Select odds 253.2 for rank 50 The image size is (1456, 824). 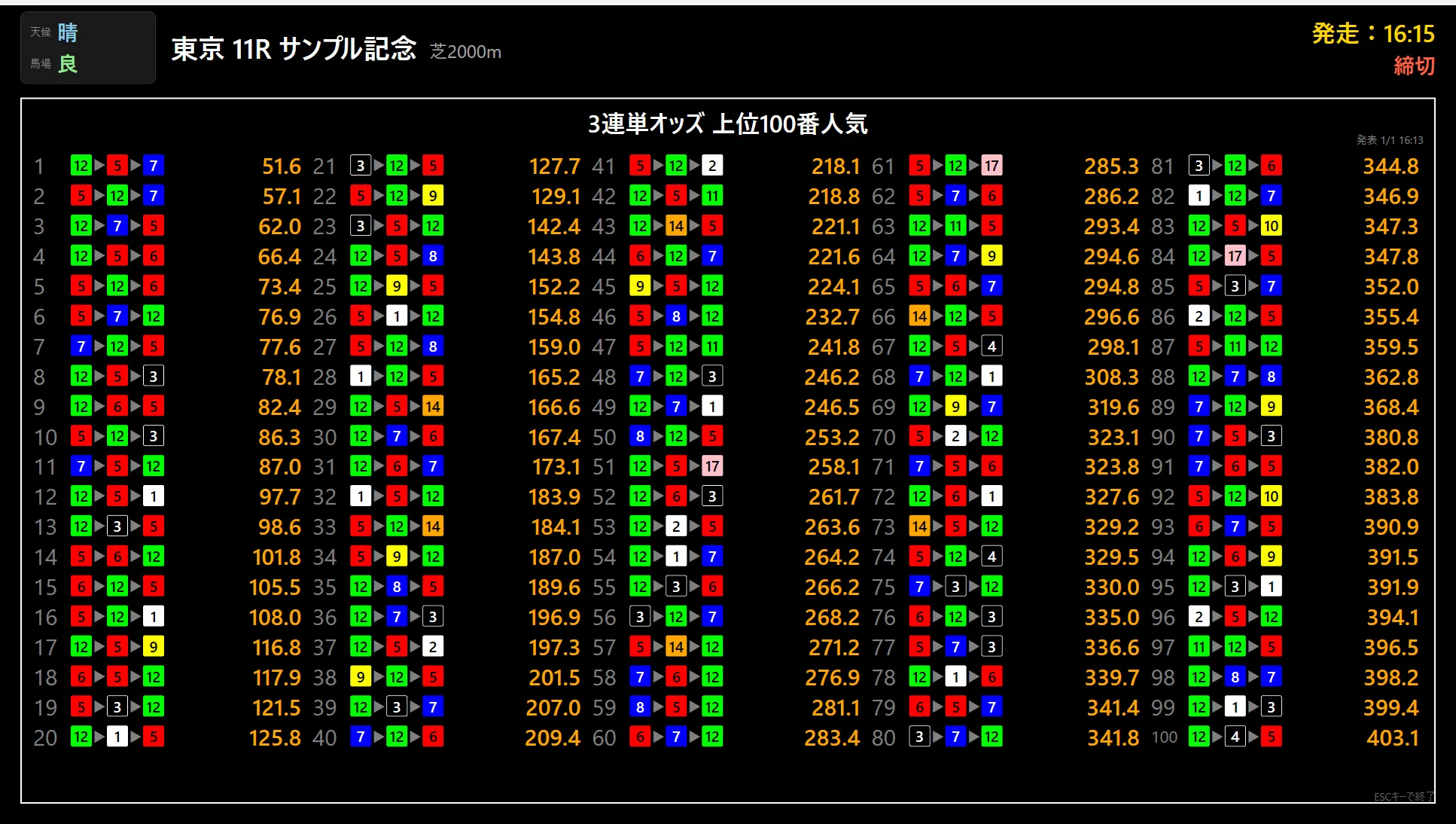(832, 437)
